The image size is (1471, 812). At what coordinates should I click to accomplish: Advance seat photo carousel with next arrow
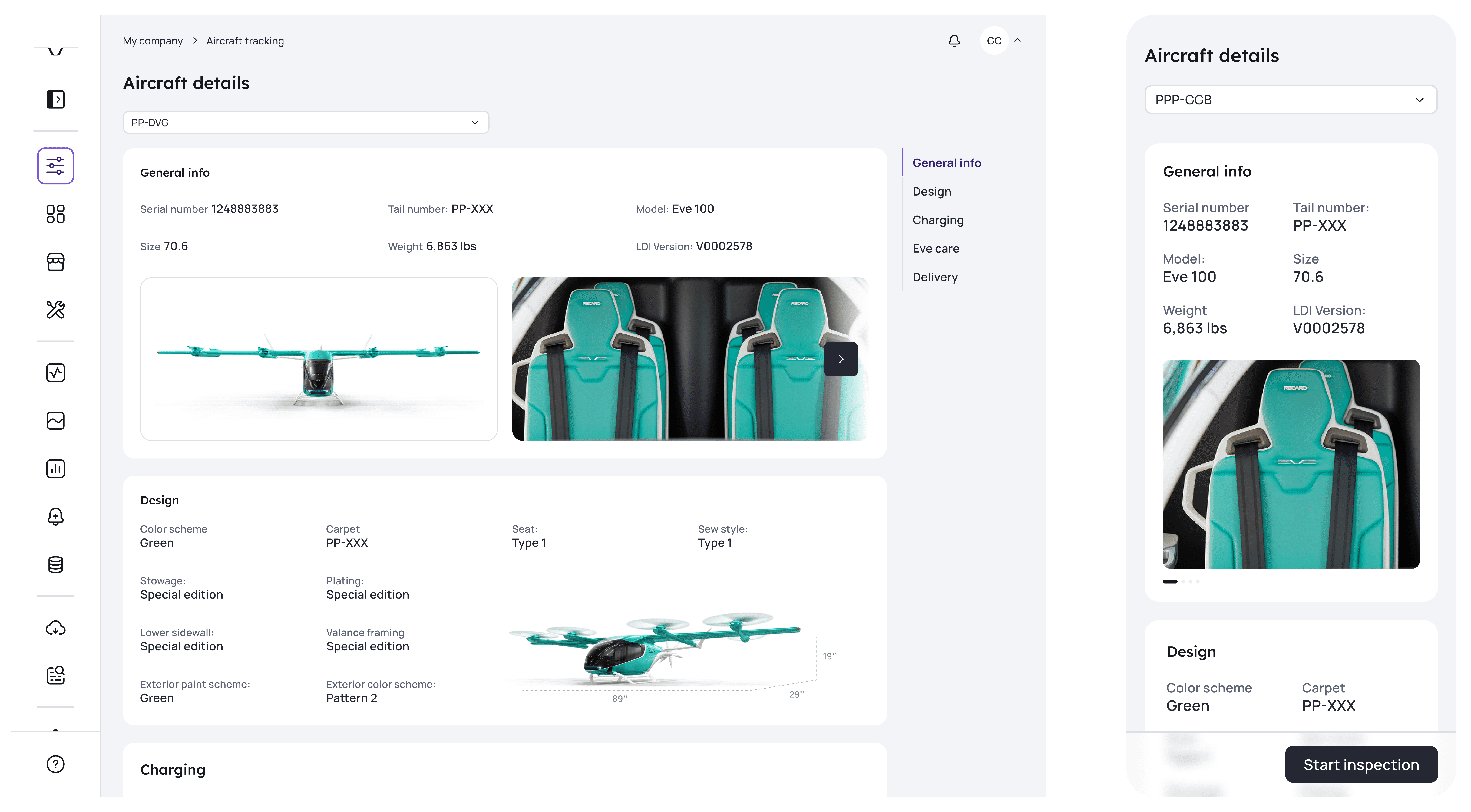pyautogui.click(x=841, y=359)
